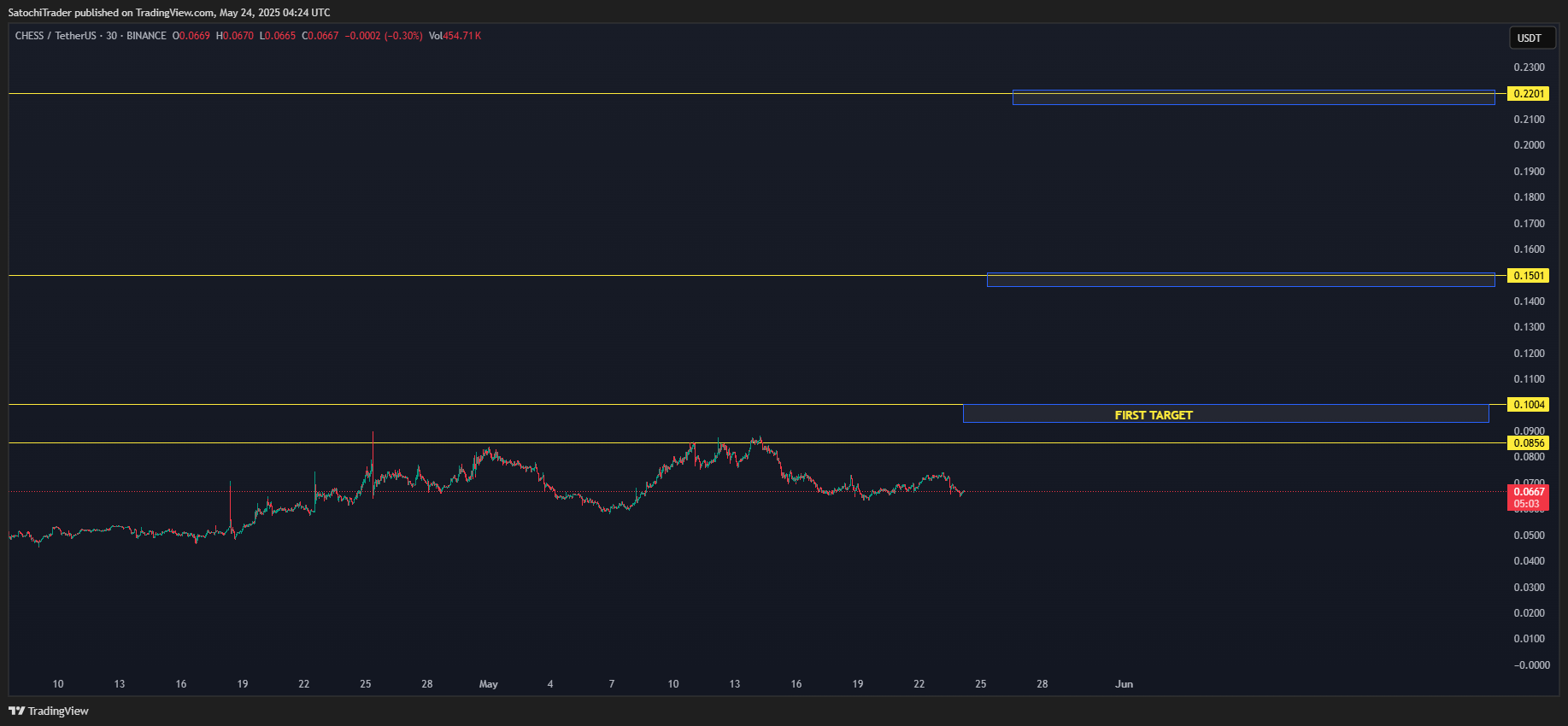Click the 0.2000 price axis tick

click(x=1530, y=145)
